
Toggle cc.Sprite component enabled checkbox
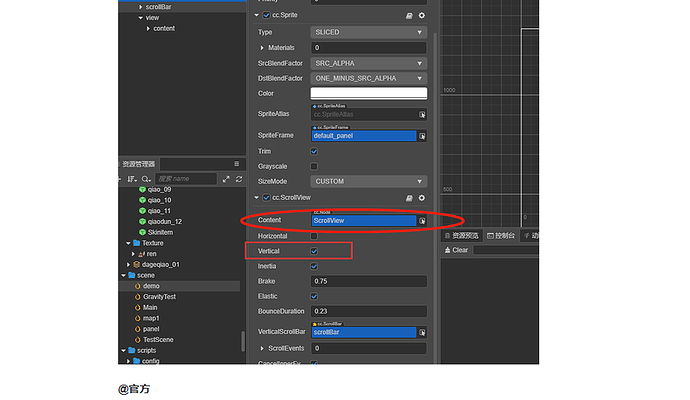tap(266, 15)
